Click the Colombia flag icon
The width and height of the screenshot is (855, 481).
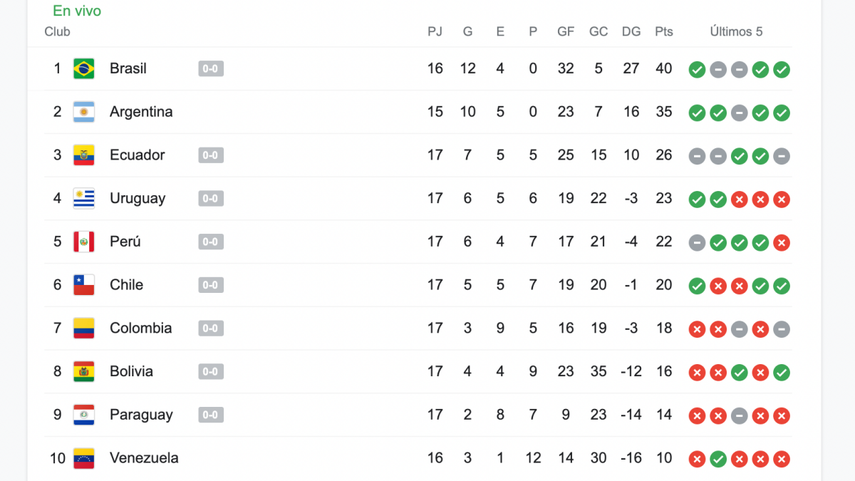[84, 328]
